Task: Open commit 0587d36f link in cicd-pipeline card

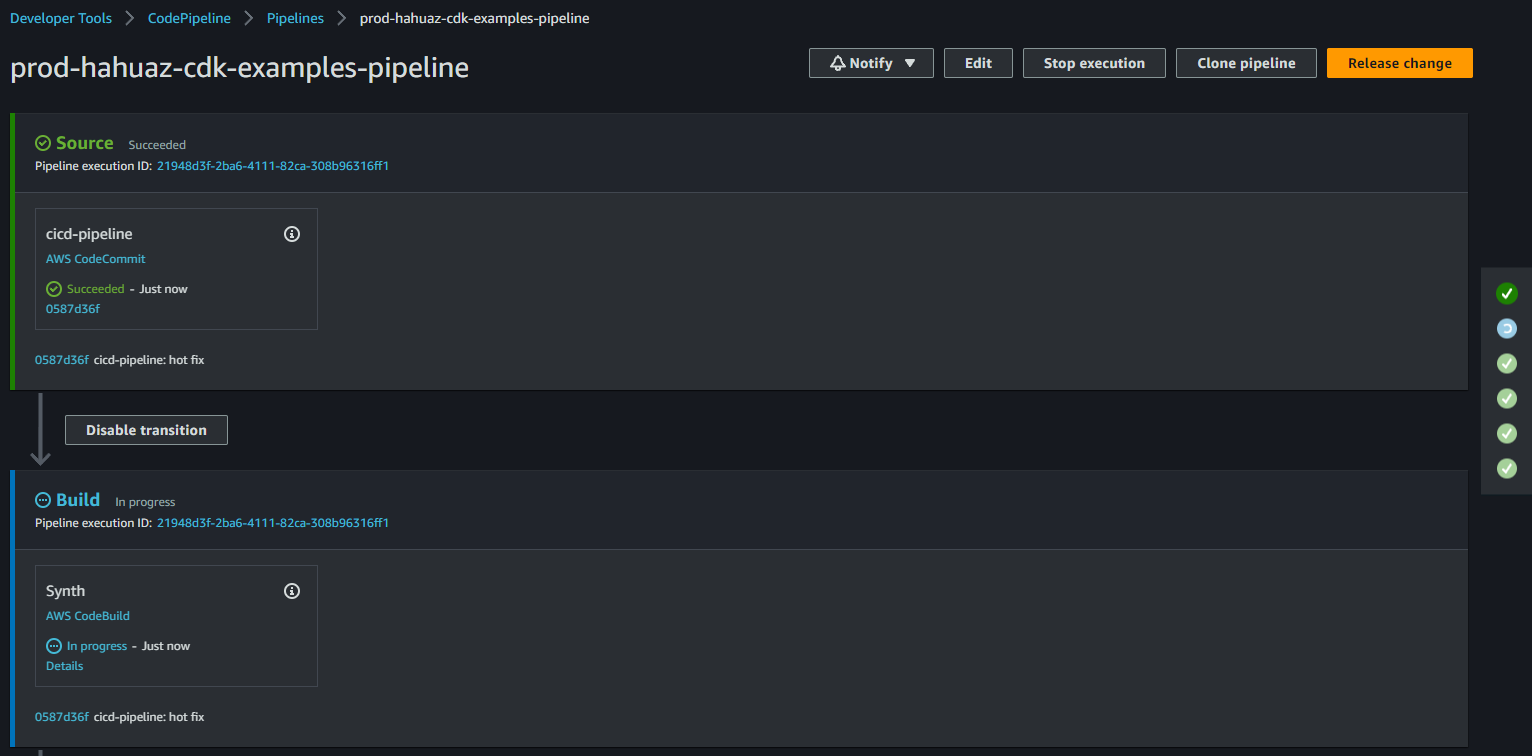Action: (x=73, y=309)
